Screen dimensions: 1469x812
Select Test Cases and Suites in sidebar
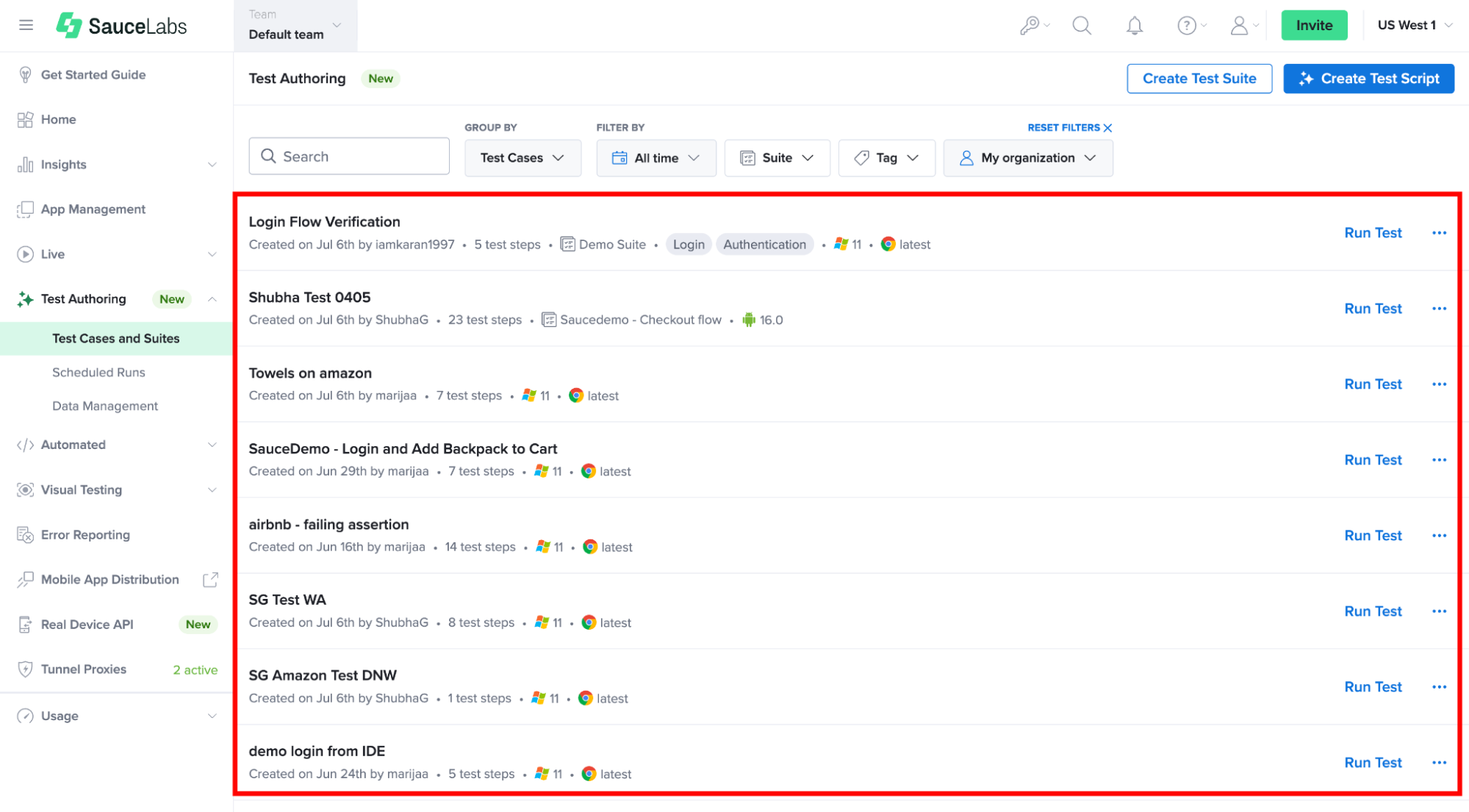[x=116, y=339]
